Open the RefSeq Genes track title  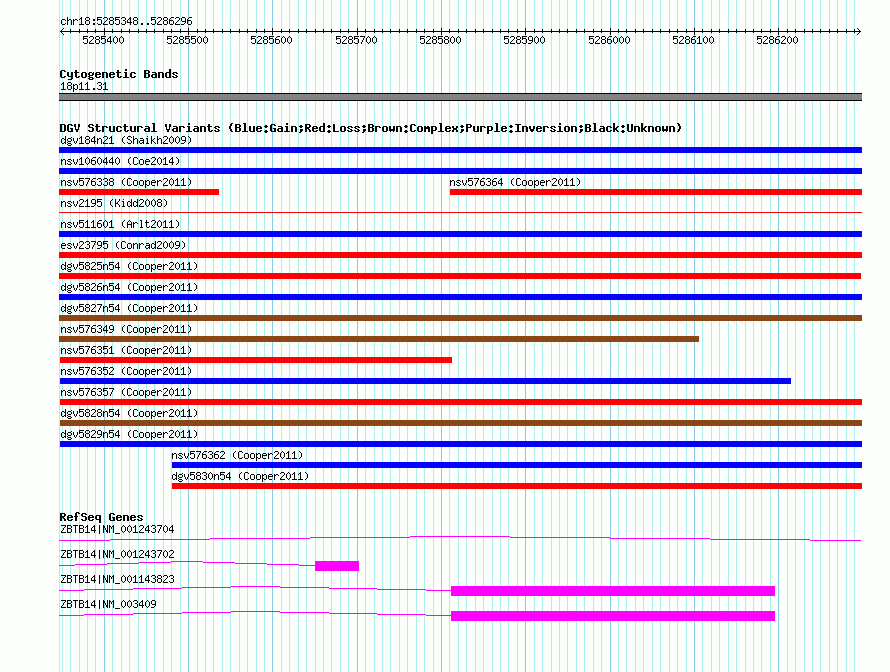tap(102, 517)
